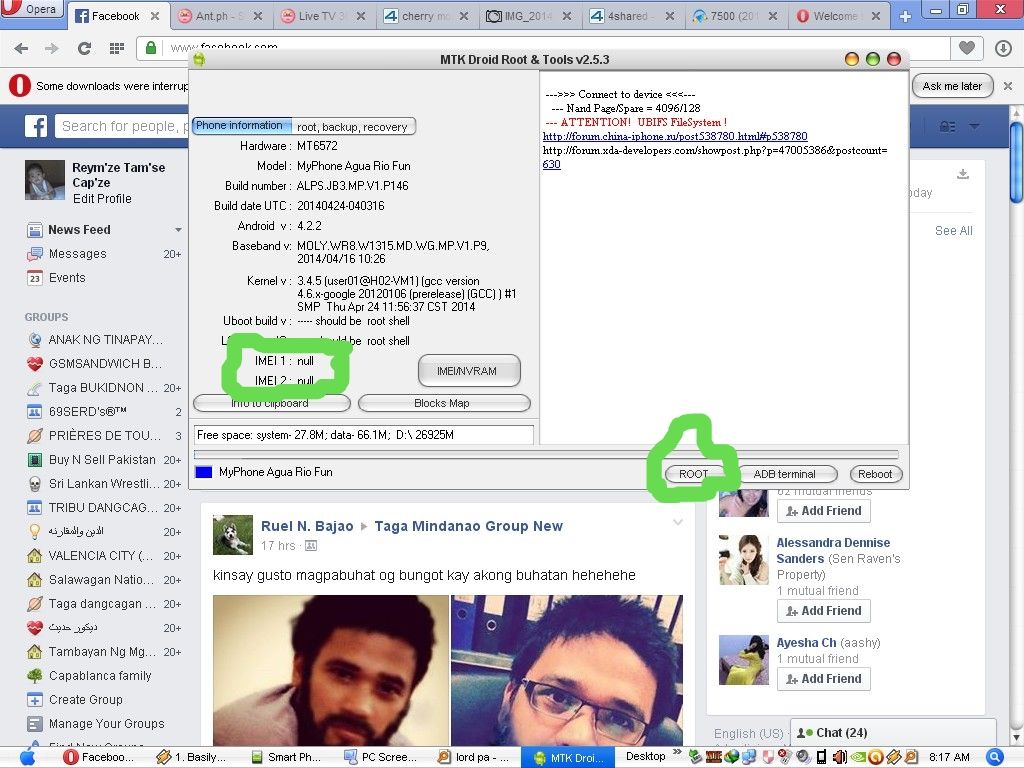
Task: Open the china-iphone forum link
Action: [674, 137]
